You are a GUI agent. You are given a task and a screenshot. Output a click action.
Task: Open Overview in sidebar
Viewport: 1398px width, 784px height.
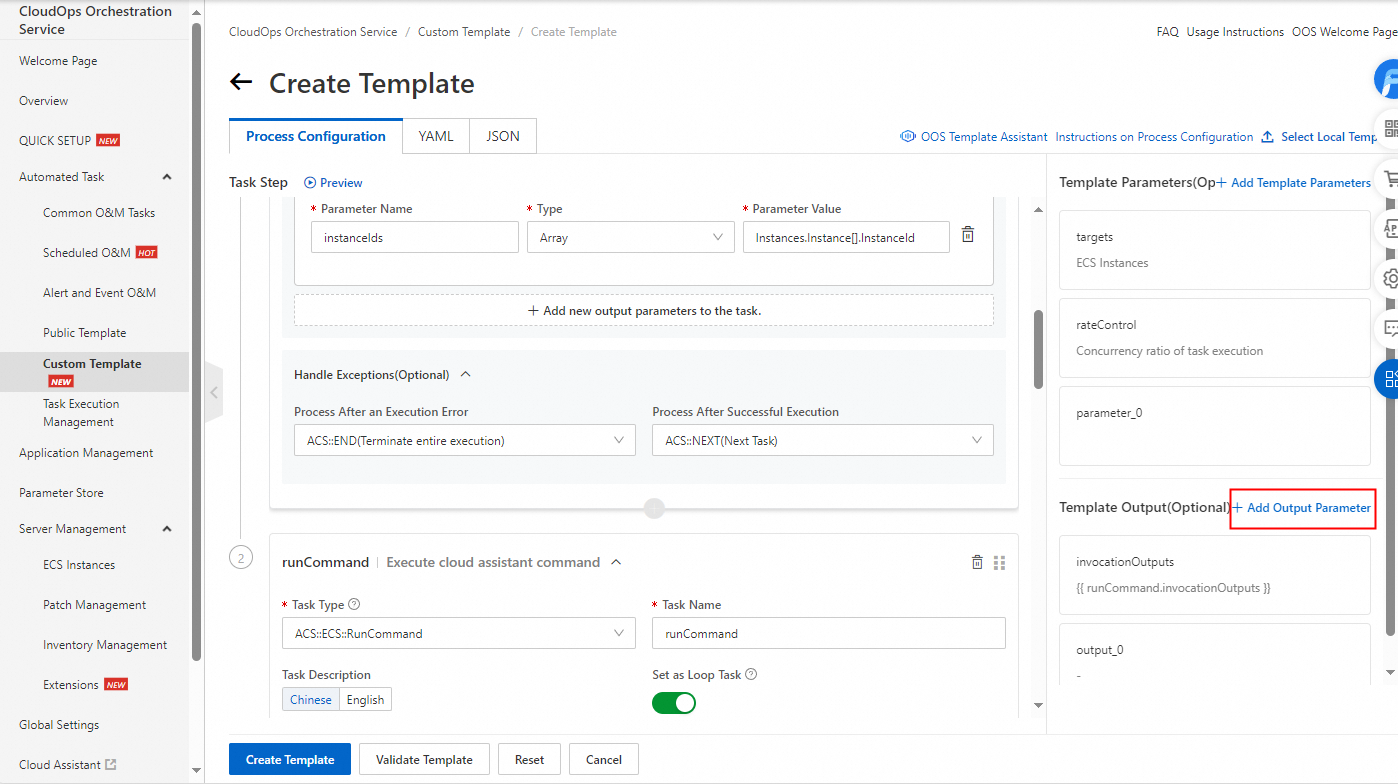[44, 101]
